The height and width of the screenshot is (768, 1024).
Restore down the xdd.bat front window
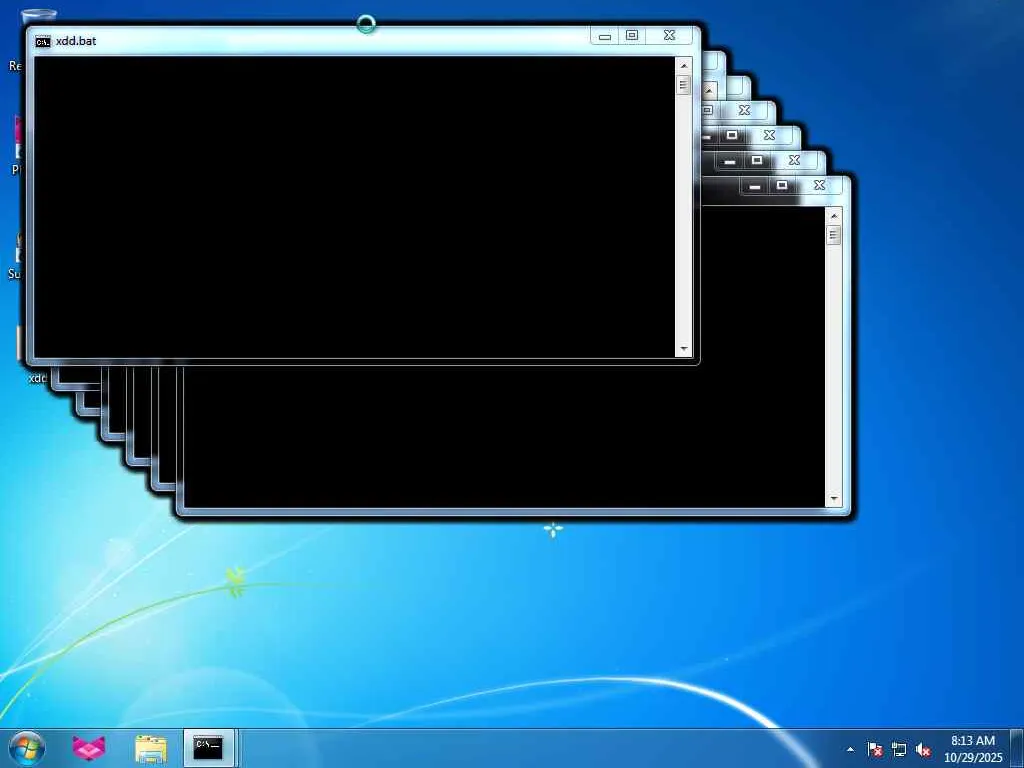632,36
